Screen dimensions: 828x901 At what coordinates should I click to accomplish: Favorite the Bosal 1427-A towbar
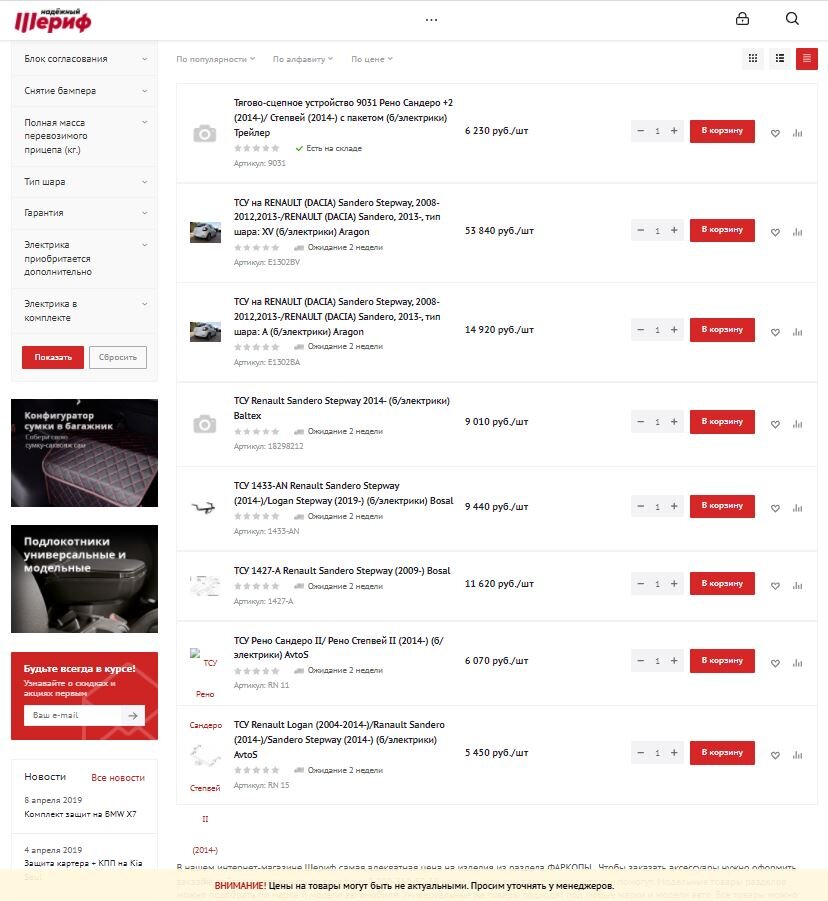[x=775, y=586]
